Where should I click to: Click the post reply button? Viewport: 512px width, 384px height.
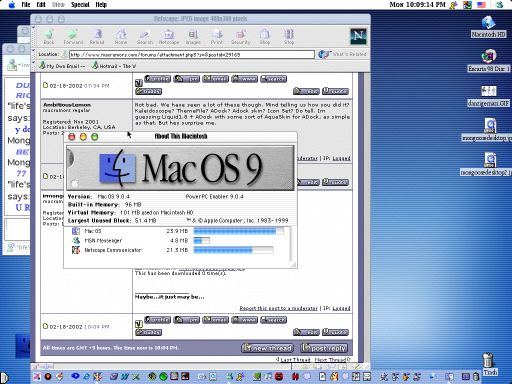(324, 348)
